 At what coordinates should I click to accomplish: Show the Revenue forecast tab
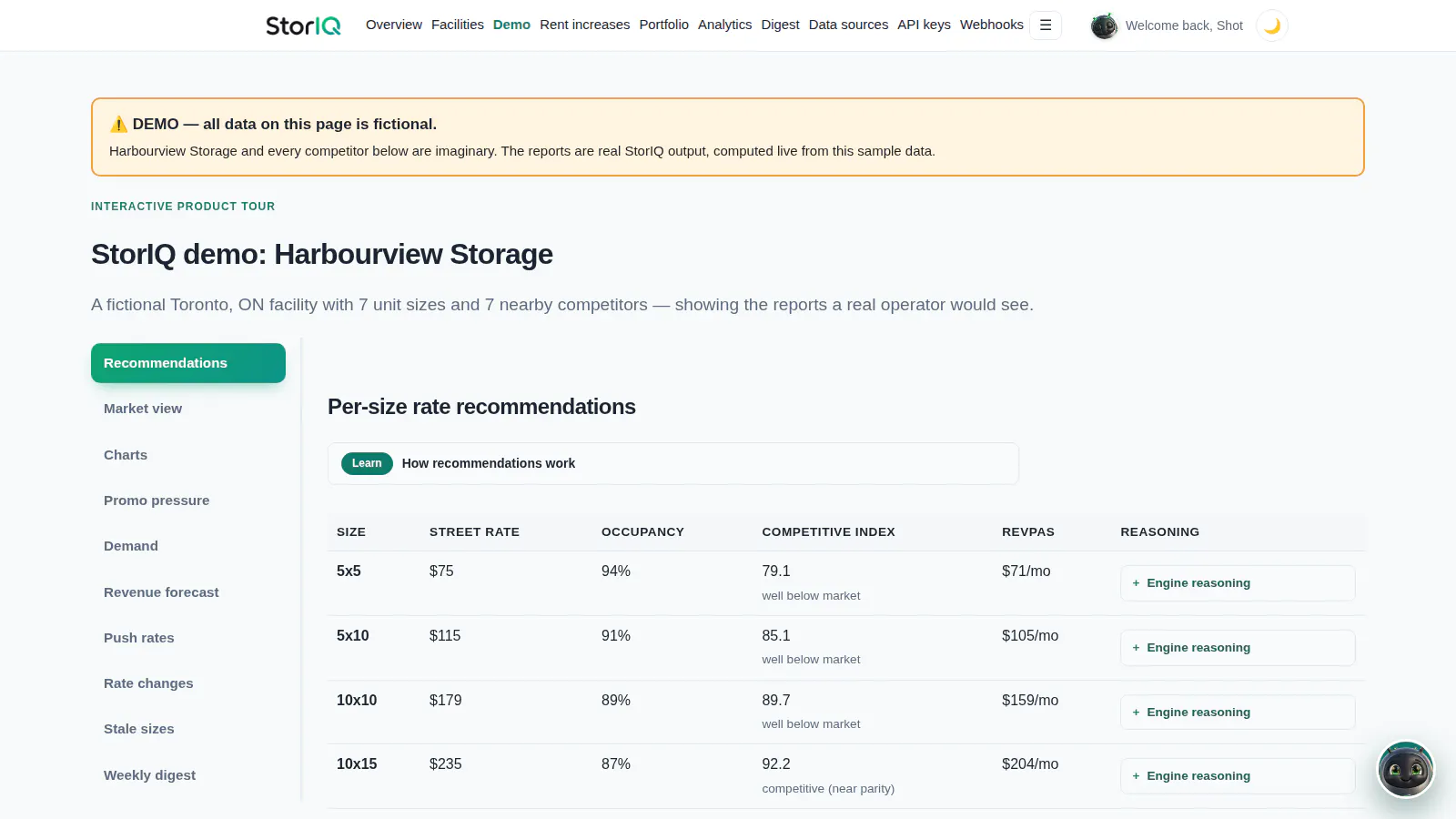coord(188,592)
